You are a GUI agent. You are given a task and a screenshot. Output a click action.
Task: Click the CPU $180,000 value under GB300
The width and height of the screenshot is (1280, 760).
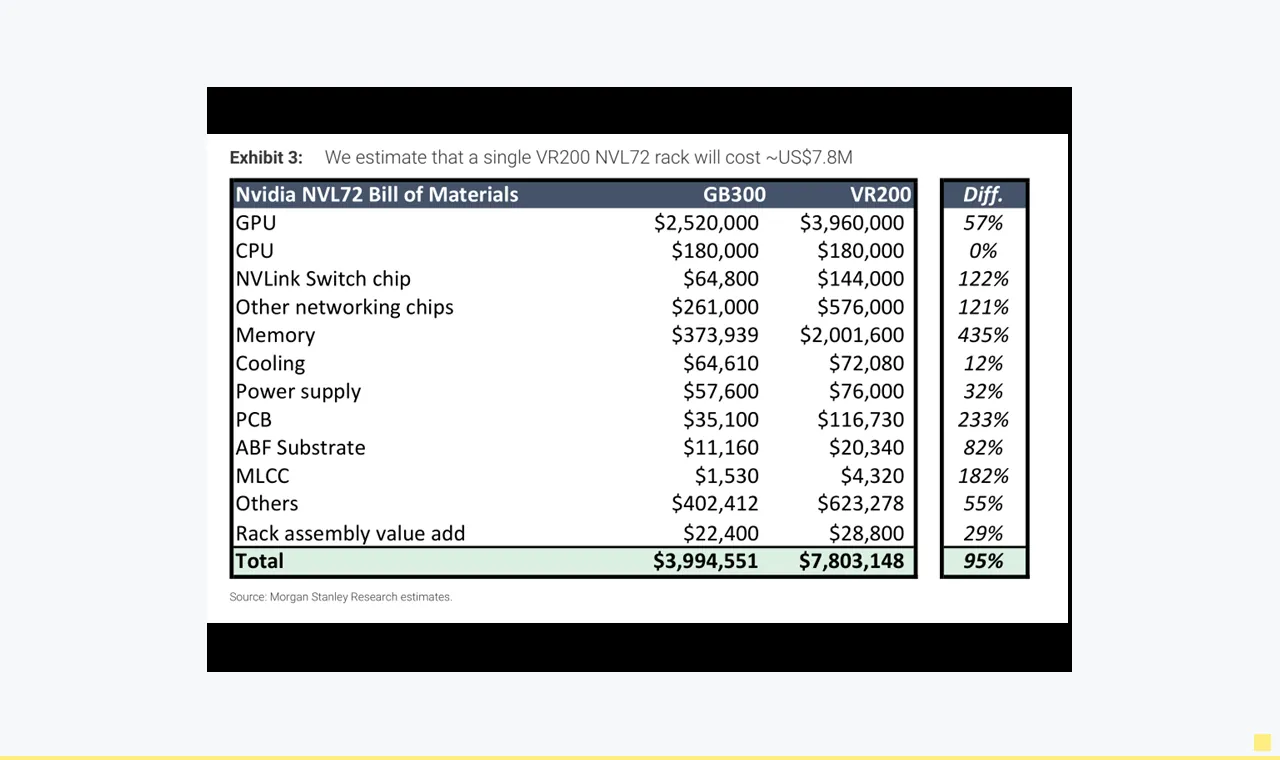715,251
